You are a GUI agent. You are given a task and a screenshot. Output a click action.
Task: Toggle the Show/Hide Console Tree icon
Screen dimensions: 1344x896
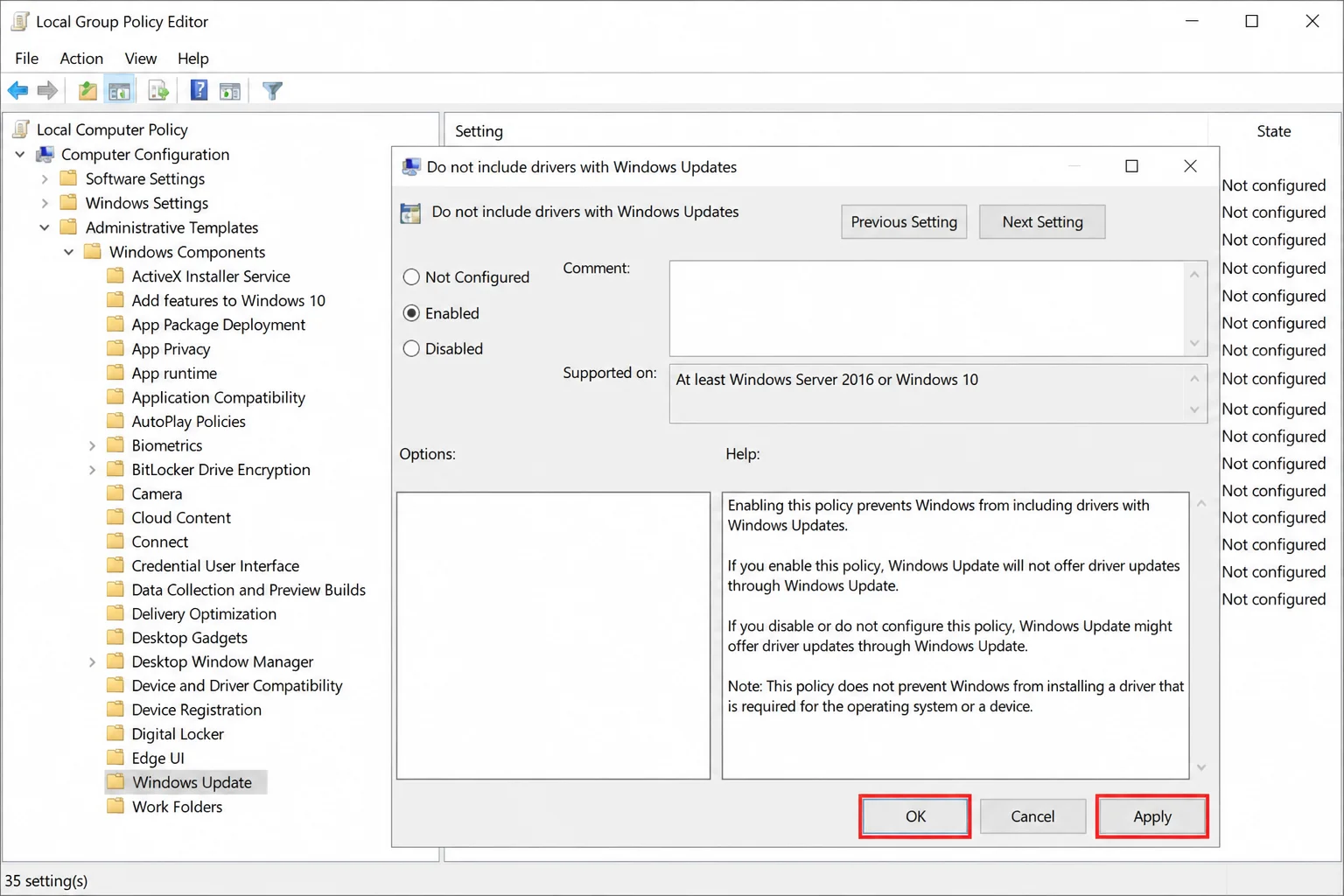(120, 90)
